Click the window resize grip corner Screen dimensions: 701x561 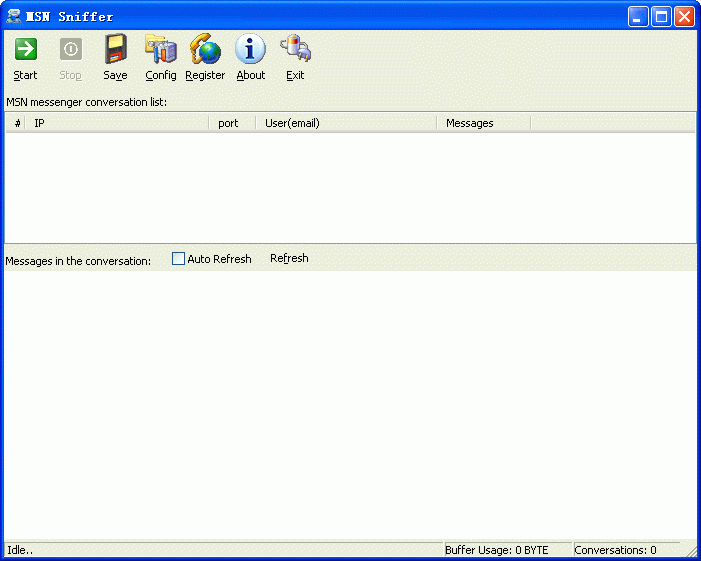pos(691,551)
